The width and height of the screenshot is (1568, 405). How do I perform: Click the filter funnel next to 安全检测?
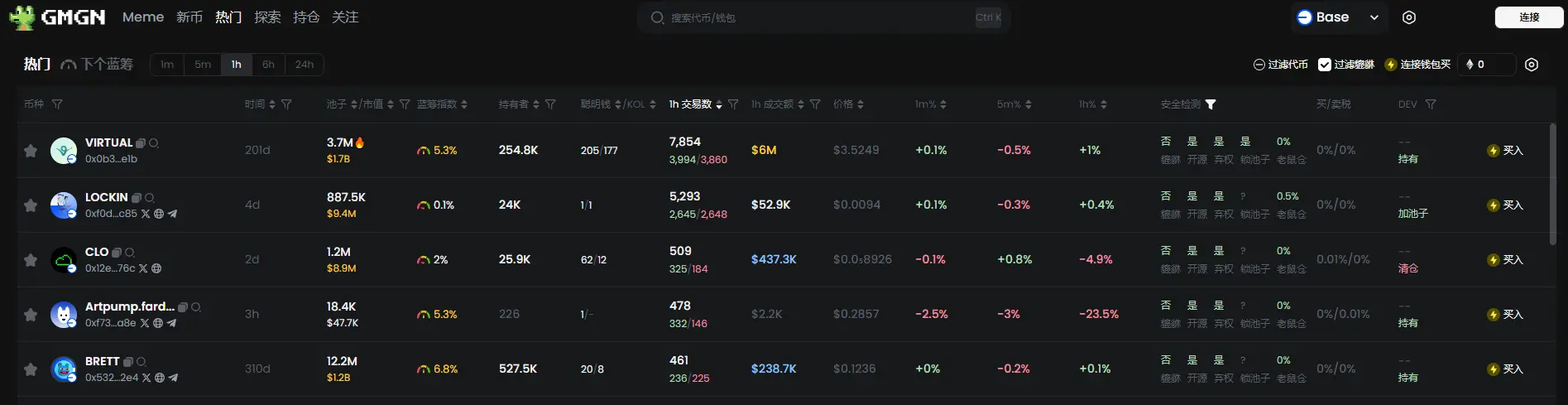pyautogui.click(x=1211, y=104)
